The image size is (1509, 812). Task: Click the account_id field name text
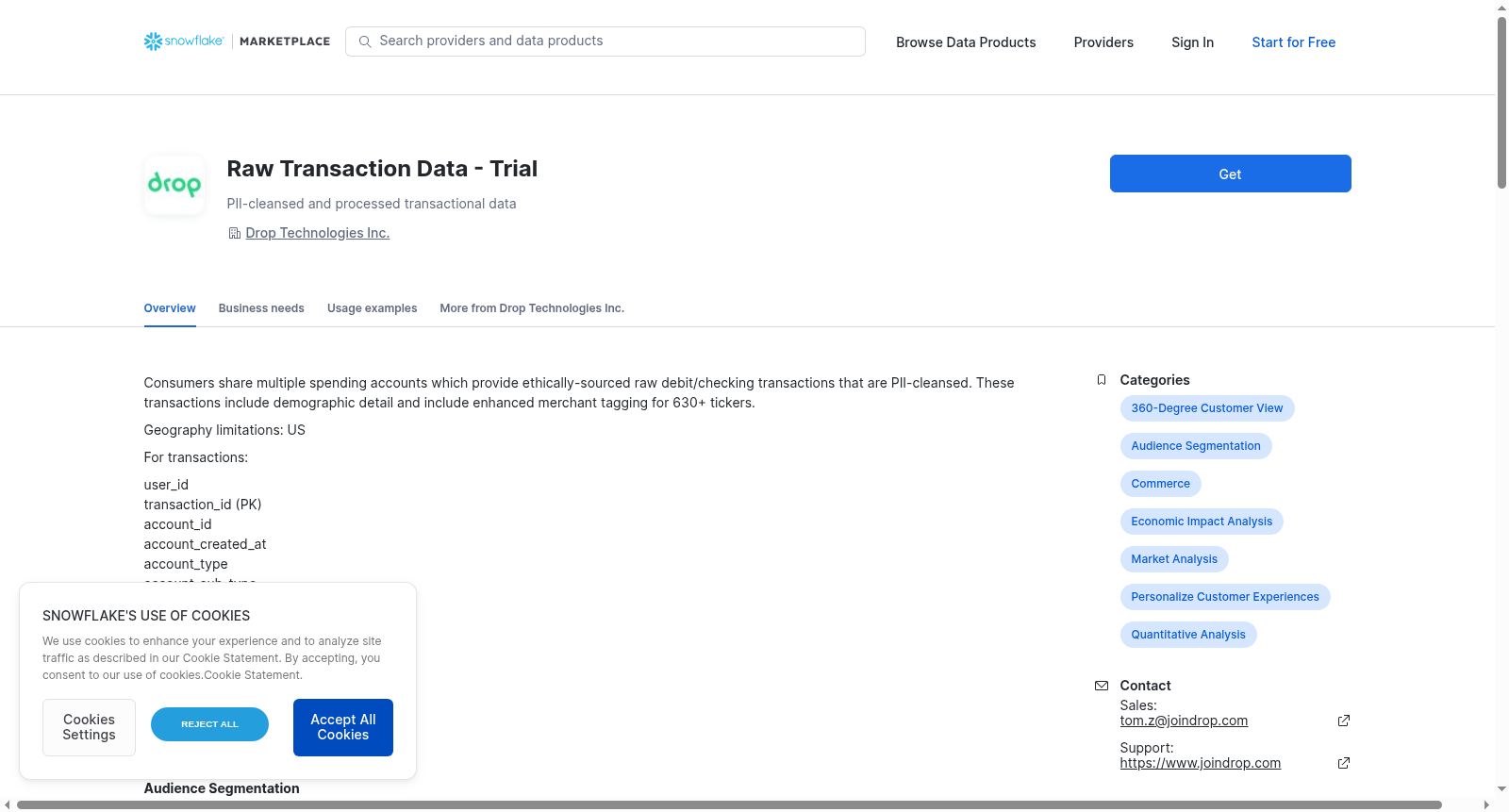click(177, 524)
